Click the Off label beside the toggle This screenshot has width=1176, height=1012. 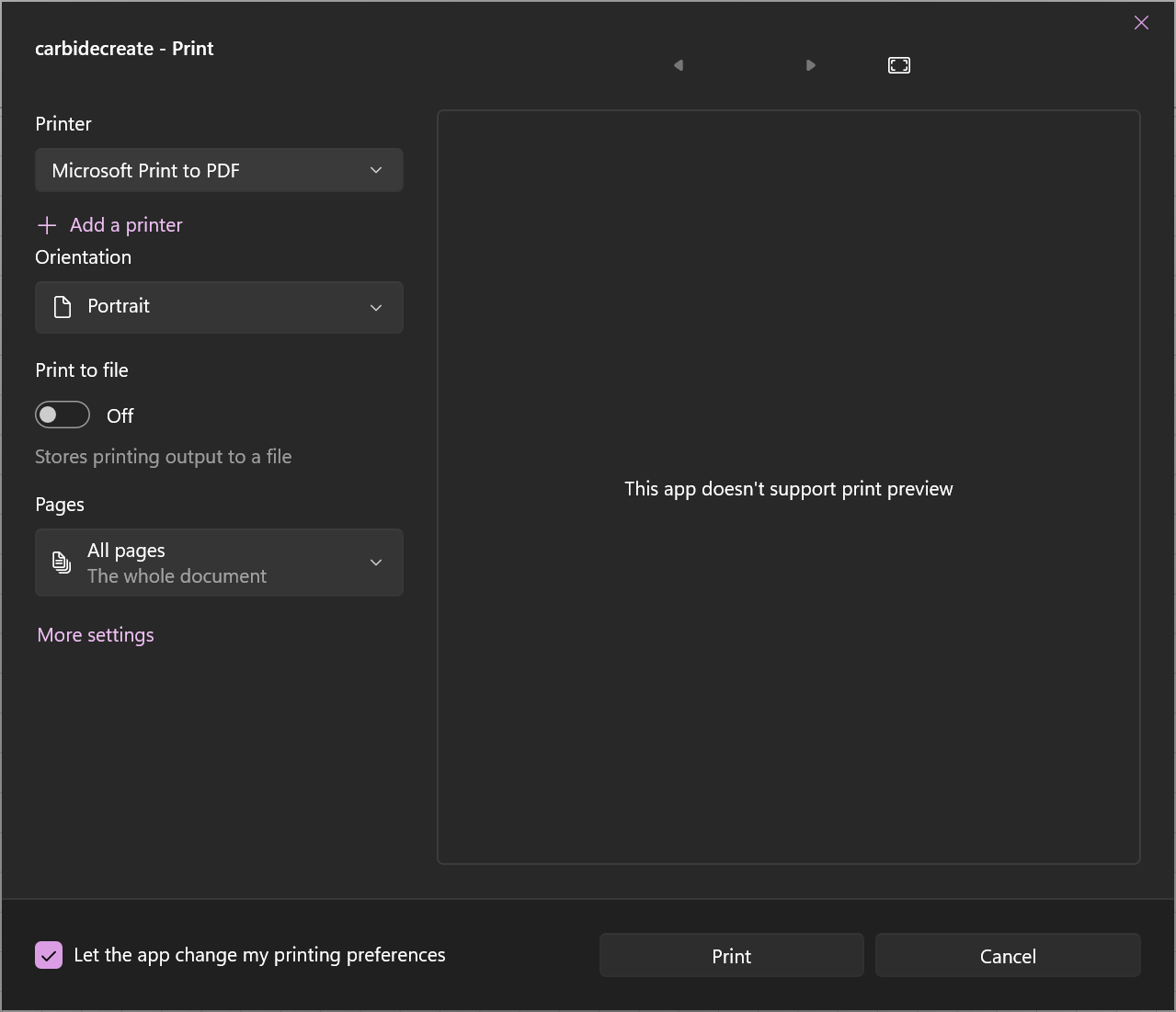tap(120, 416)
